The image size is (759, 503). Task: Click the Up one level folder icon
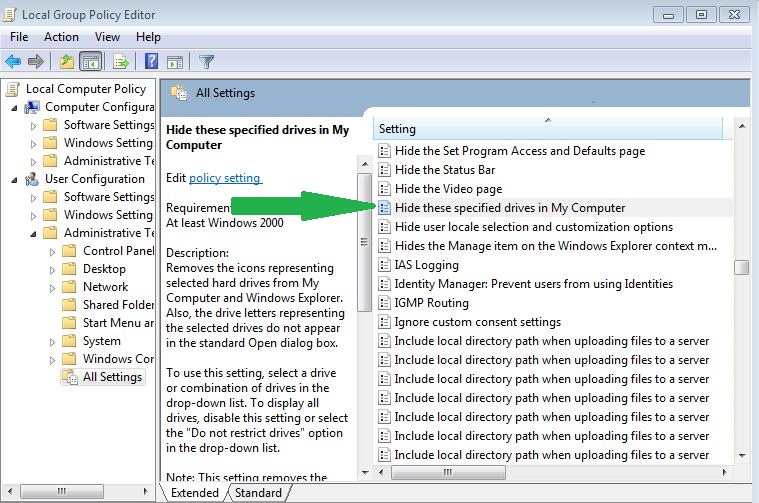click(66, 61)
